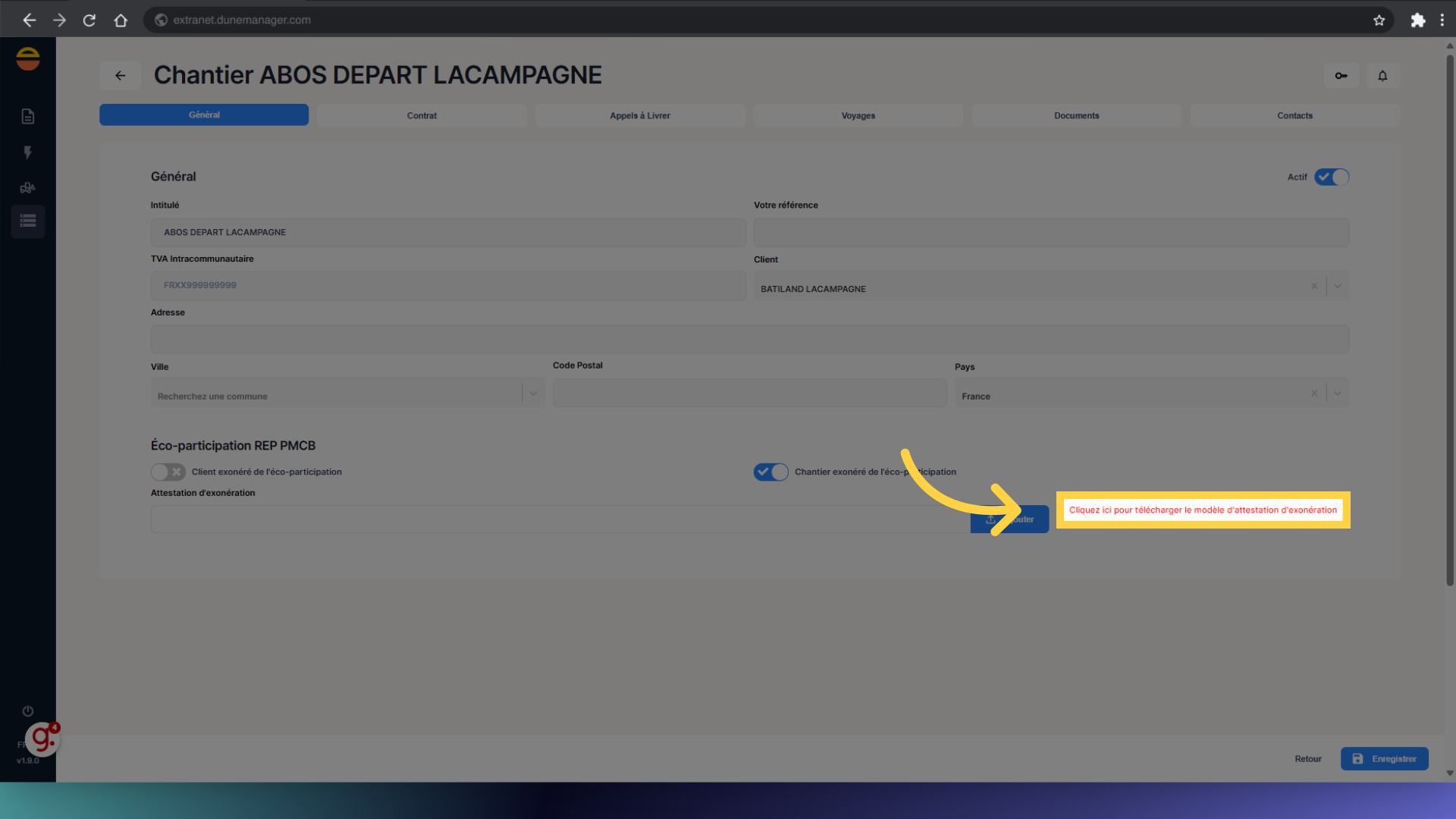Enable 'Client exonéré de l'éco-participation' toggle
The image size is (1456, 819).
(168, 472)
